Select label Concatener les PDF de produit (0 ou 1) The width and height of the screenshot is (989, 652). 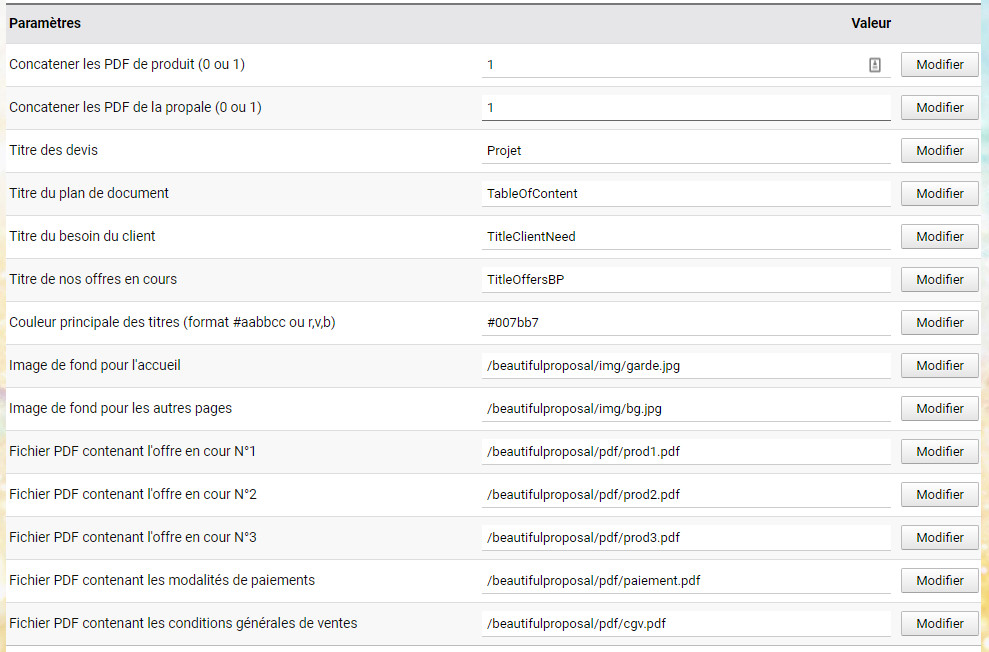pos(127,64)
